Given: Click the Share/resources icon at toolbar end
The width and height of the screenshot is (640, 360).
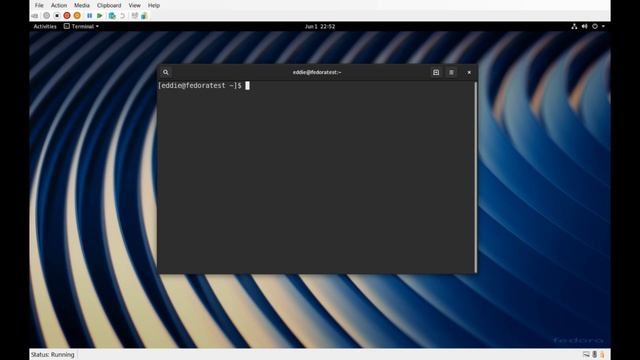Looking at the screenshot, I should pyautogui.click(x=144, y=16).
